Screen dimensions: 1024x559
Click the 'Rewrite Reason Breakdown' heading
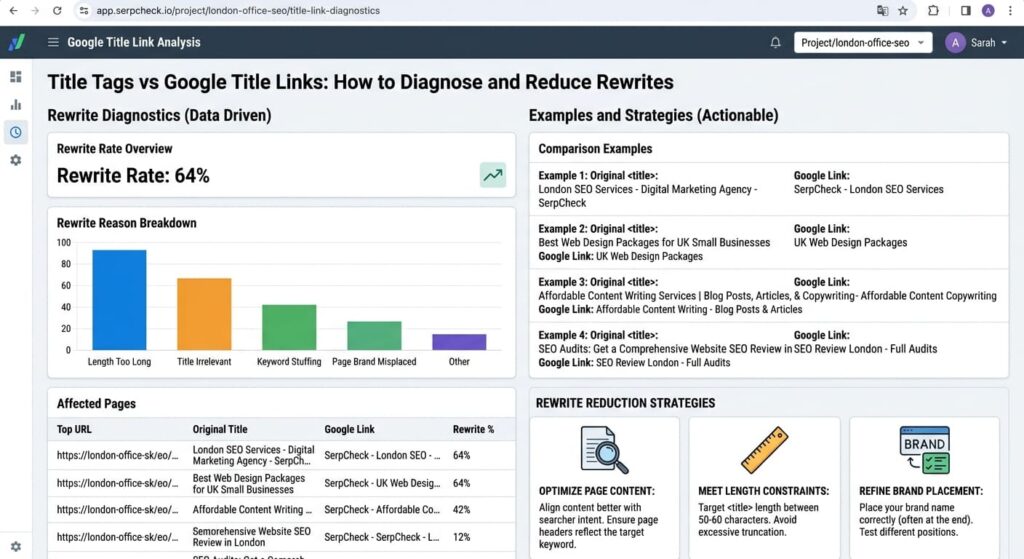pos(127,223)
